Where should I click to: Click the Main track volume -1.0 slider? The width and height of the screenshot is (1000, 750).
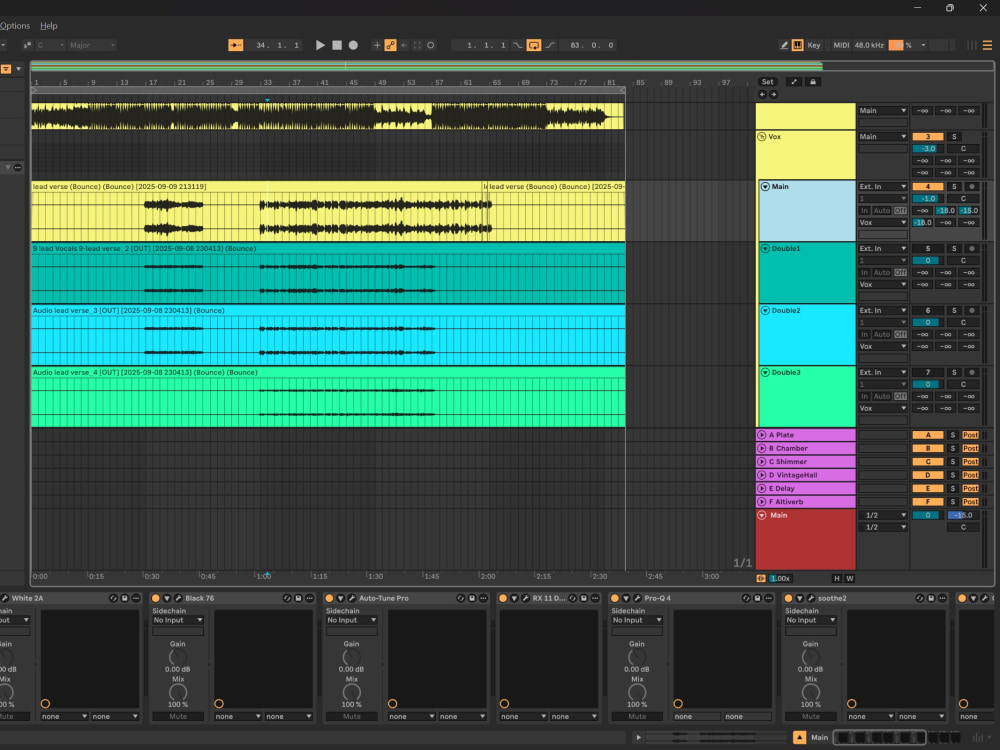click(x=928, y=199)
